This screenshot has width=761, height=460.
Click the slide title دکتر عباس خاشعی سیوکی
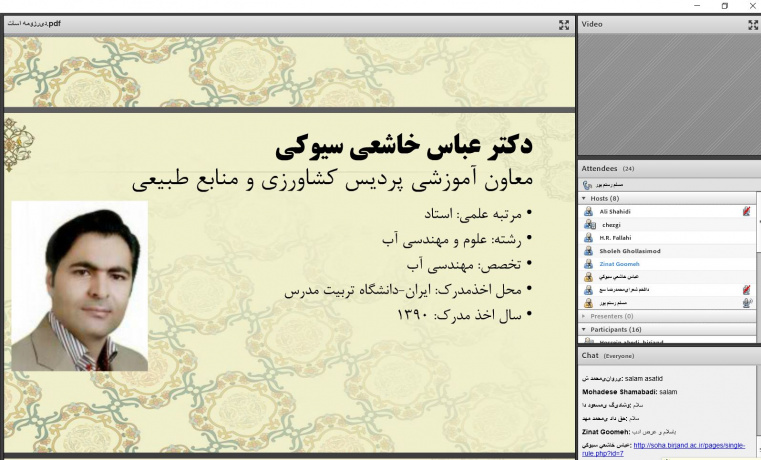(404, 146)
